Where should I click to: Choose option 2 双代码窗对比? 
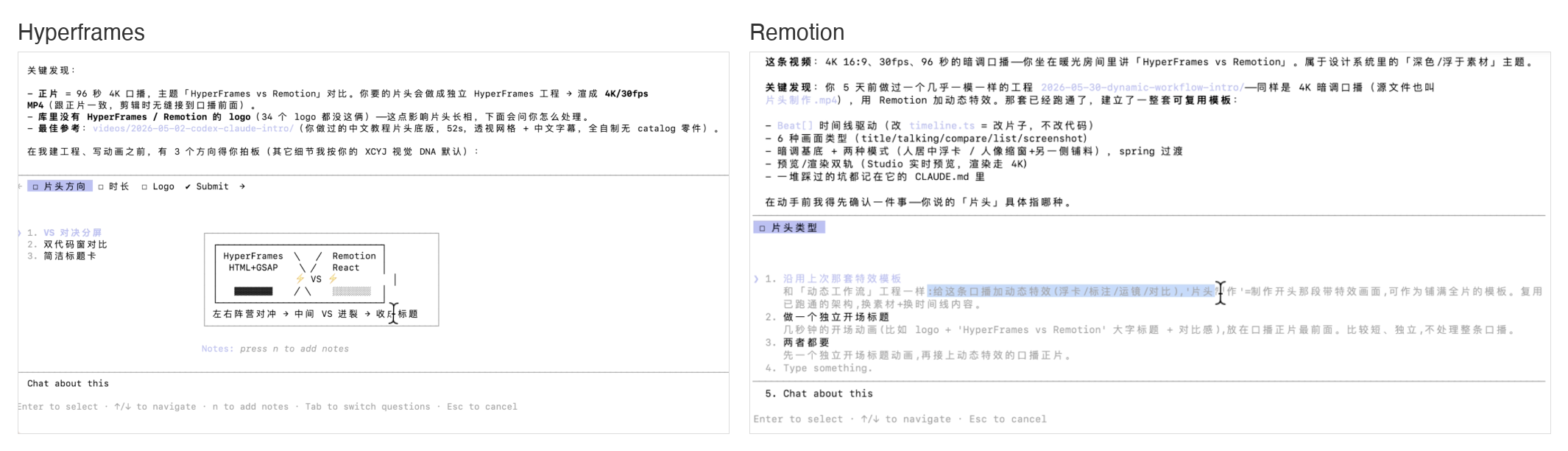click(x=67, y=244)
